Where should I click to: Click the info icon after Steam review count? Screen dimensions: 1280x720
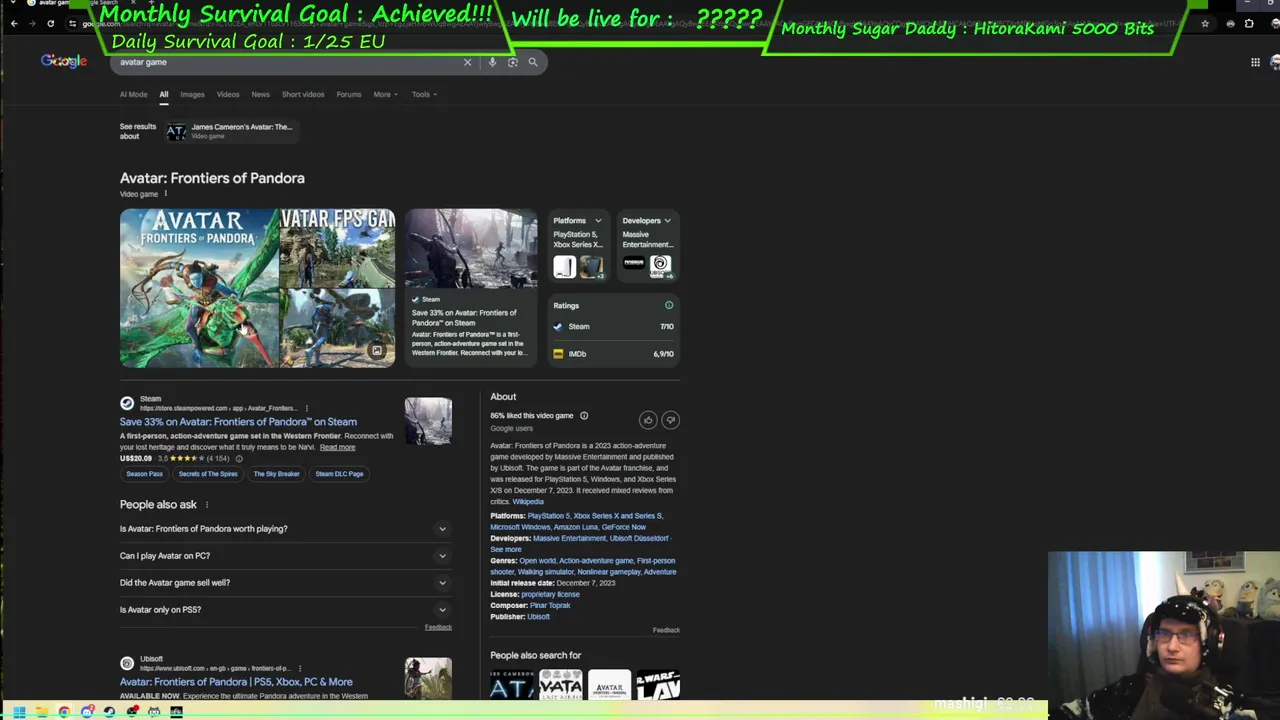[239, 458]
